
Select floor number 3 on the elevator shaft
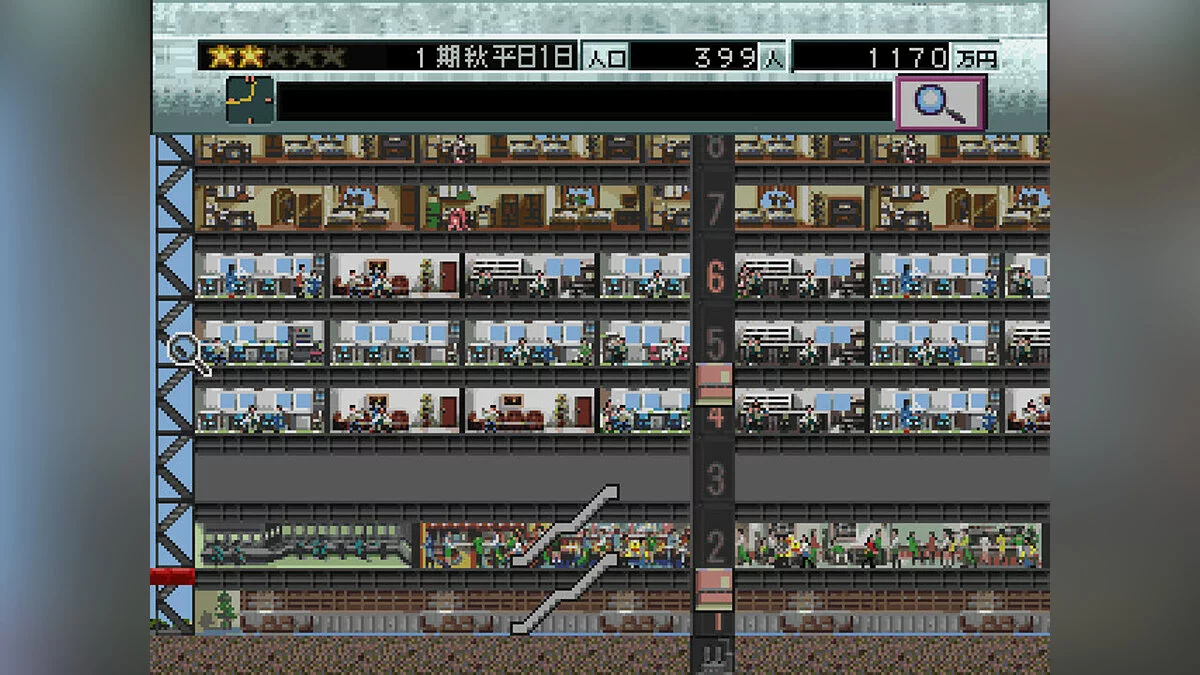coord(714,480)
